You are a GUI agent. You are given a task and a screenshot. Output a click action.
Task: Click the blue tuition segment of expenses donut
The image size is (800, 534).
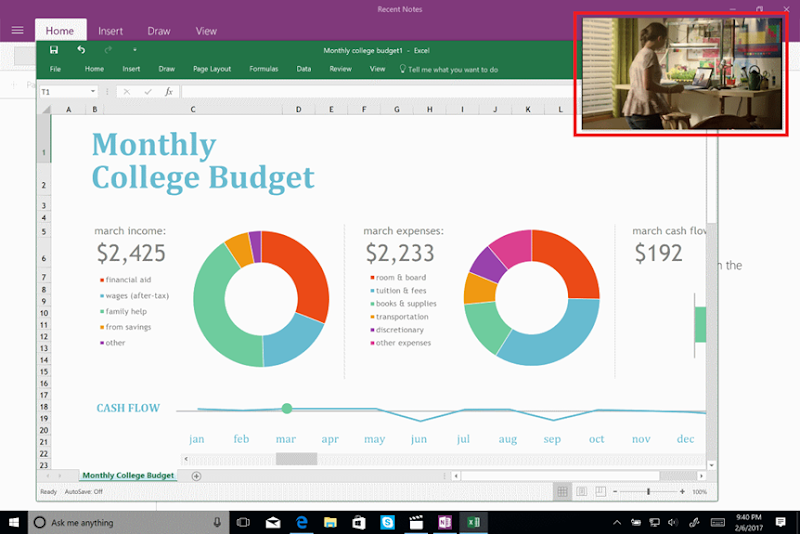[556, 342]
